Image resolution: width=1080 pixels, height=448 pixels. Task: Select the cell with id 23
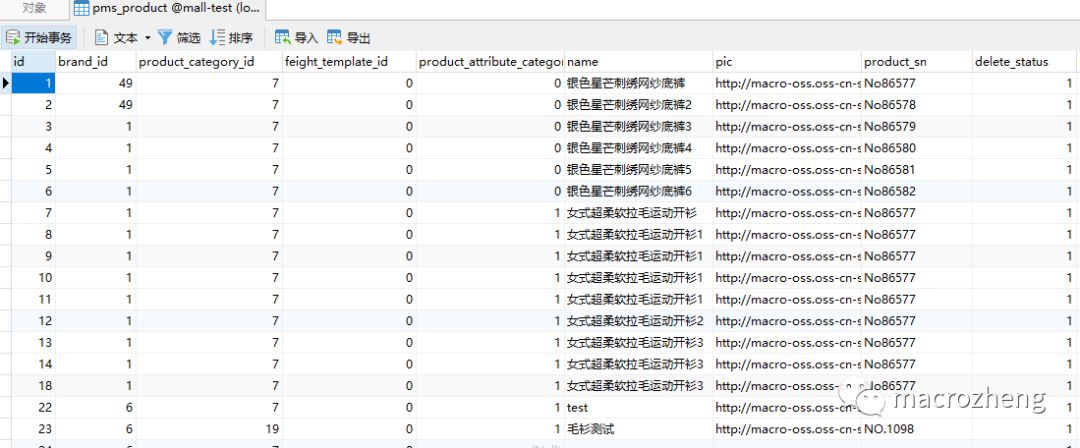point(34,429)
